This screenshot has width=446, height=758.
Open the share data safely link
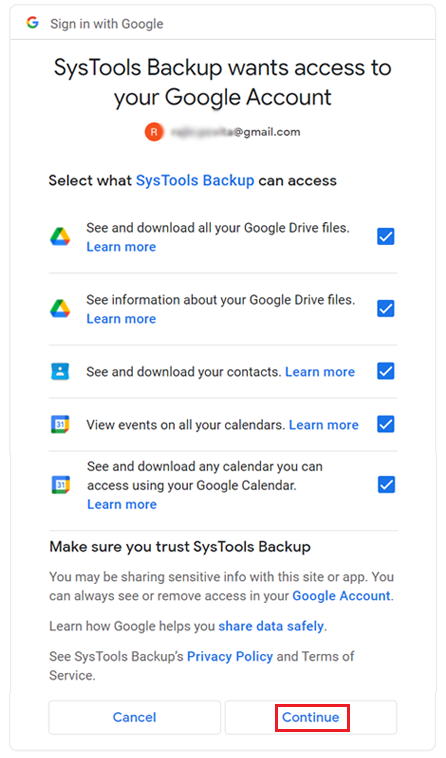pyautogui.click(x=271, y=626)
